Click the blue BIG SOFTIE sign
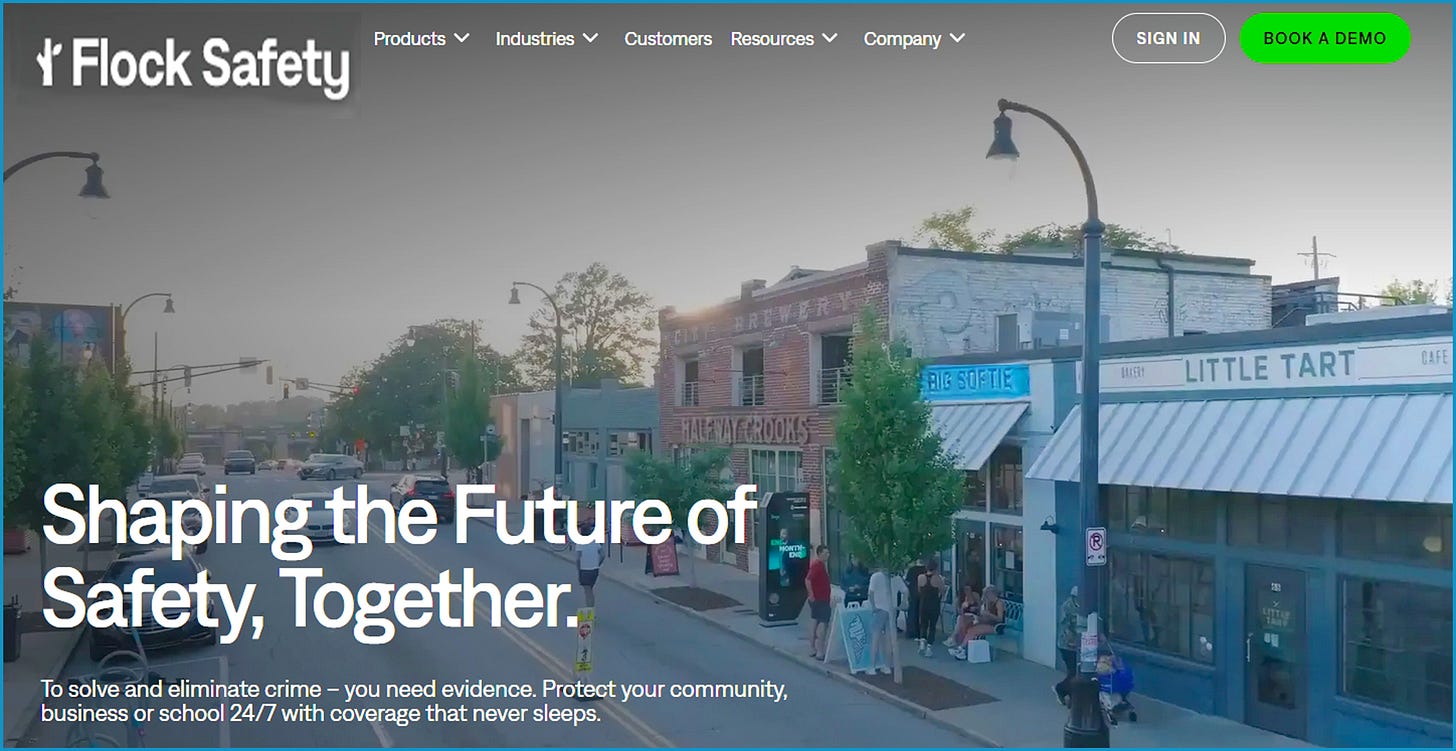The width and height of the screenshot is (1456, 751). coord(975,381)
